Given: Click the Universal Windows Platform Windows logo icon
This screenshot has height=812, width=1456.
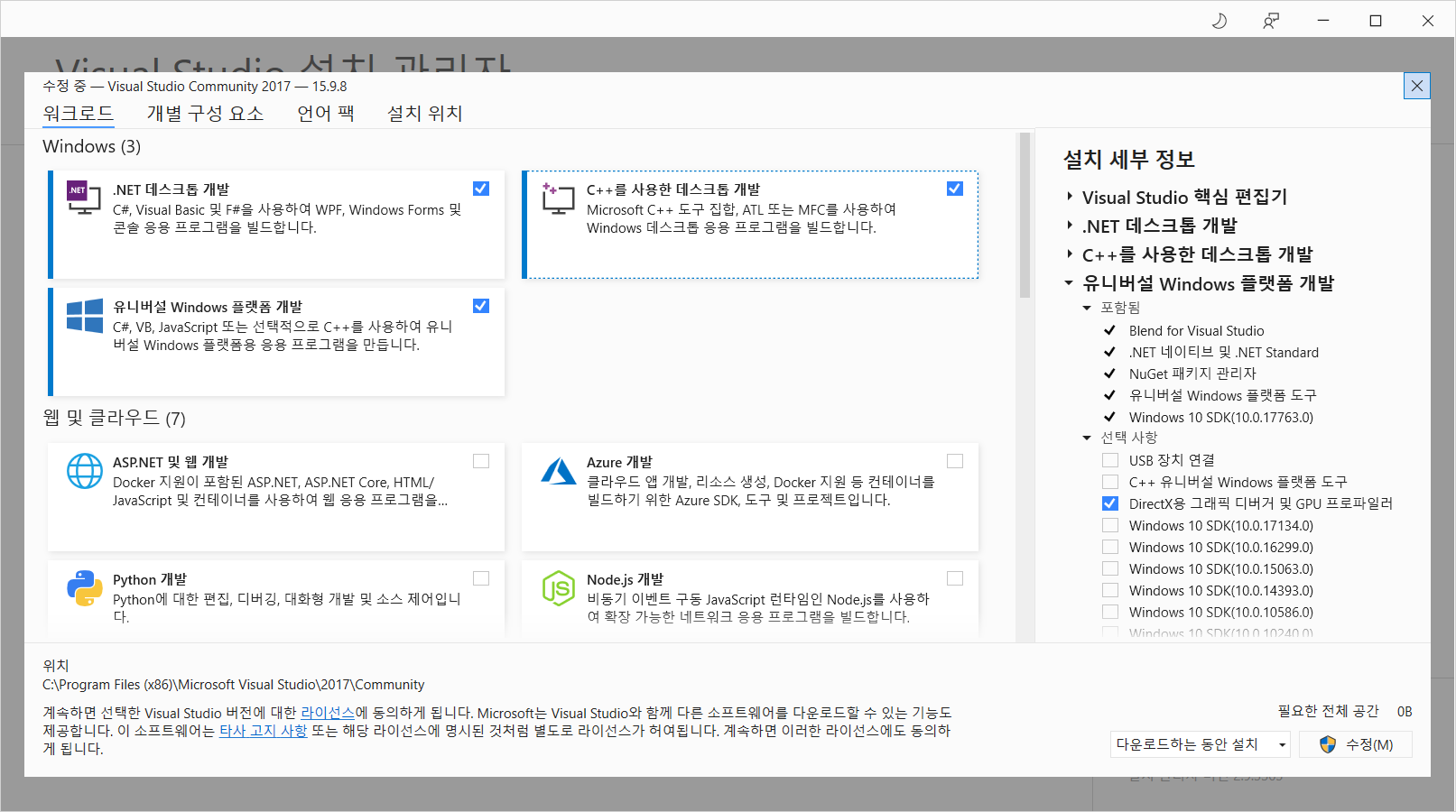Looking at the screenshot, I should coord(85,316).
